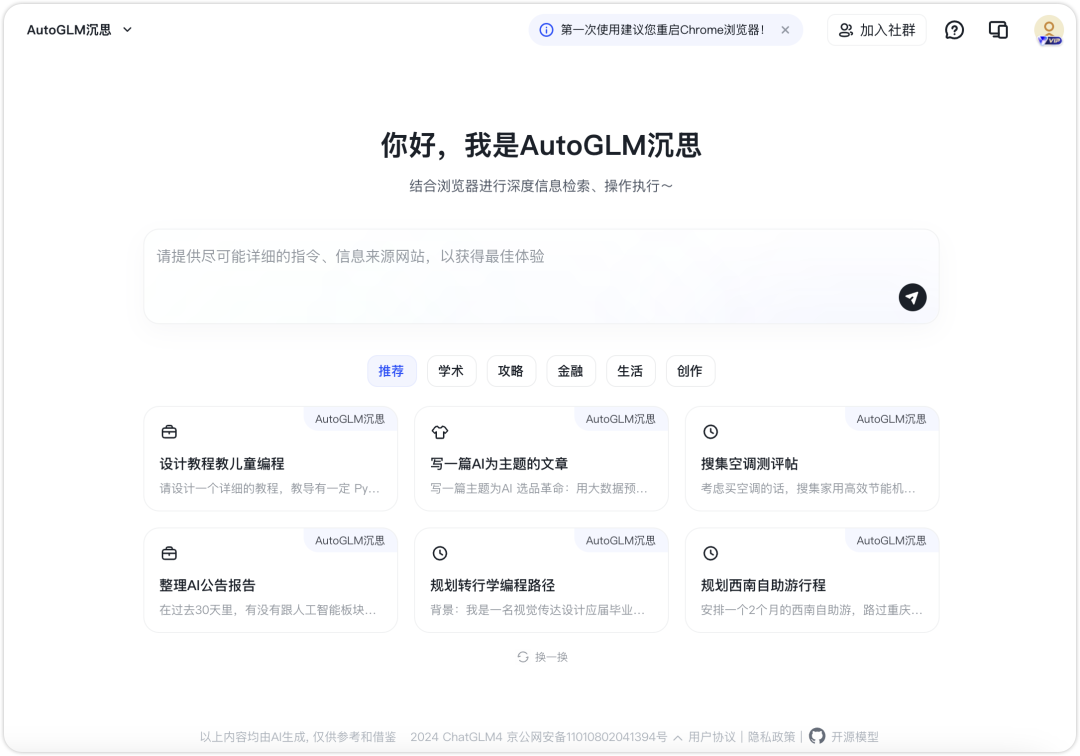Open the 整理AI公告报告 card title
The image size is (1080, 756).
(x=207, y=585)
